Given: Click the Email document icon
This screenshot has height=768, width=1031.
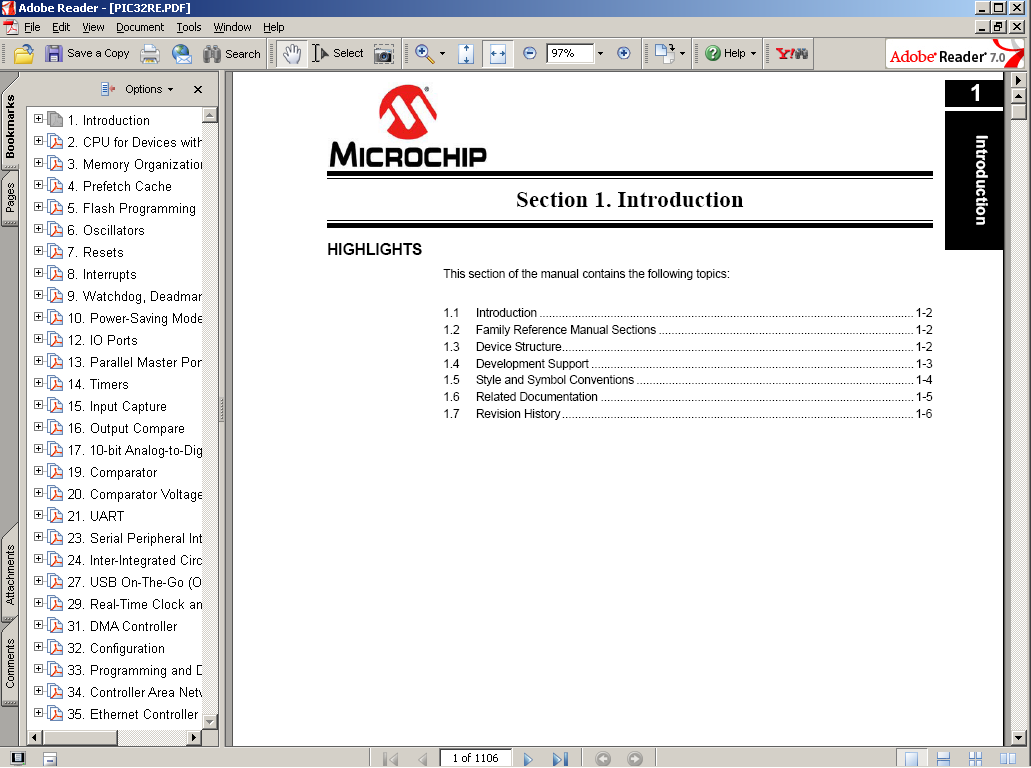Looking at the screenshot, I should (181, 54).
